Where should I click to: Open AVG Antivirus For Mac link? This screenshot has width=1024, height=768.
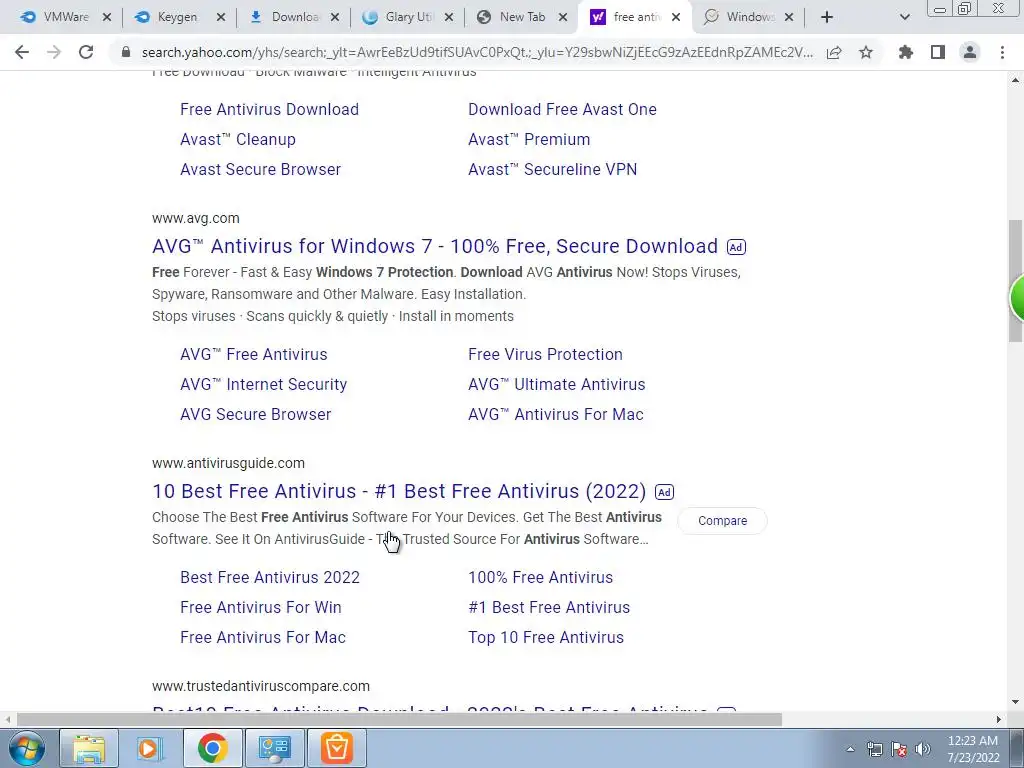click(556, 414)
